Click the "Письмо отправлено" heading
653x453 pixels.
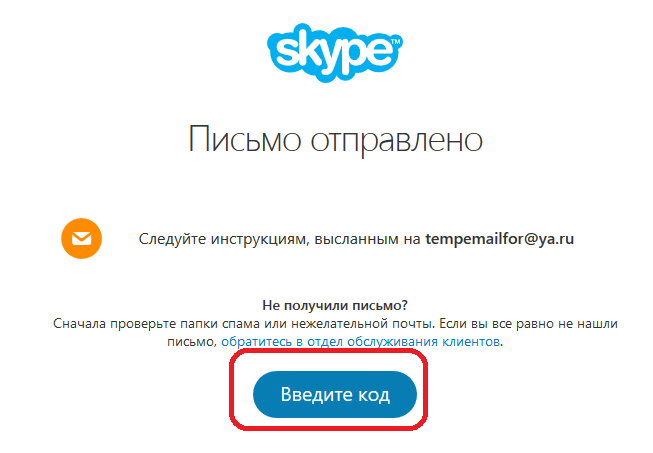pyautogui.click(x=335, y=139)
